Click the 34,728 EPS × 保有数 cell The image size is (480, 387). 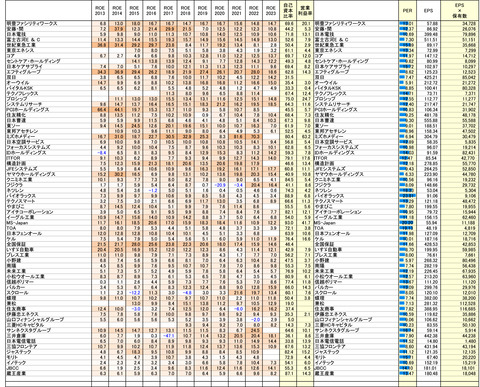460,24
